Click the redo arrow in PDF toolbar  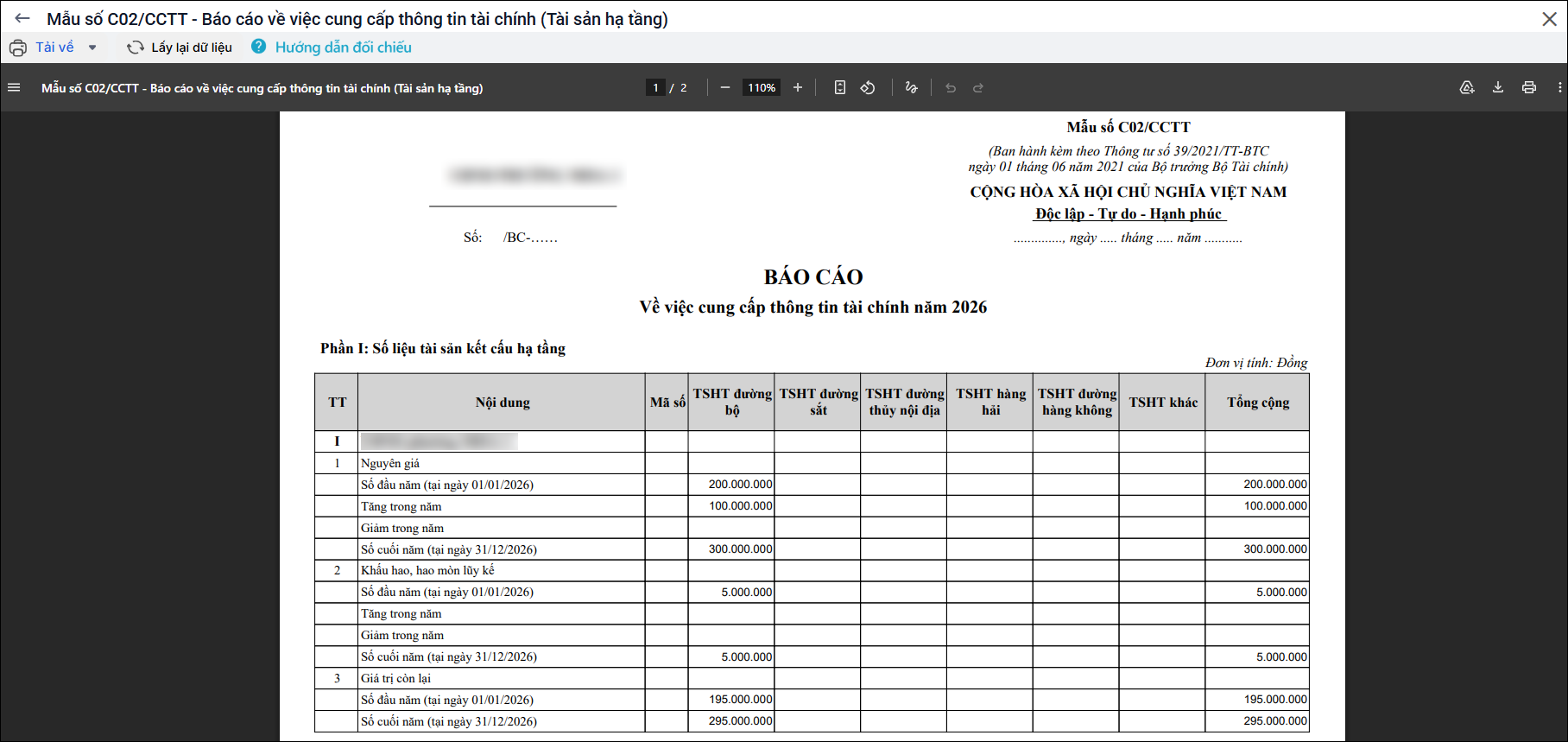[x=978, y=87]
